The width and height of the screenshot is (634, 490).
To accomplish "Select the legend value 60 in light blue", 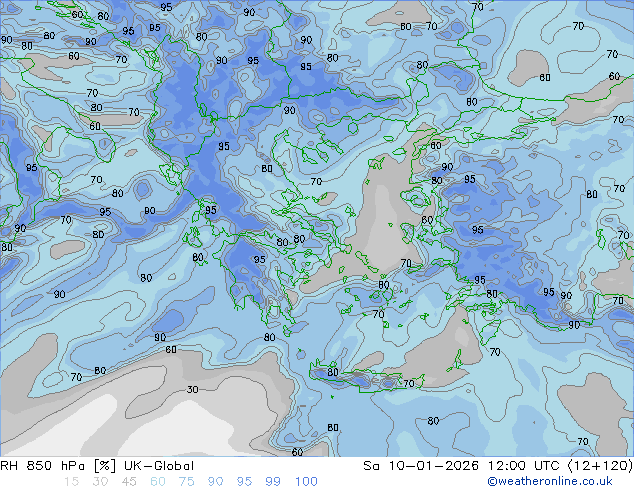I will (158, 482).
